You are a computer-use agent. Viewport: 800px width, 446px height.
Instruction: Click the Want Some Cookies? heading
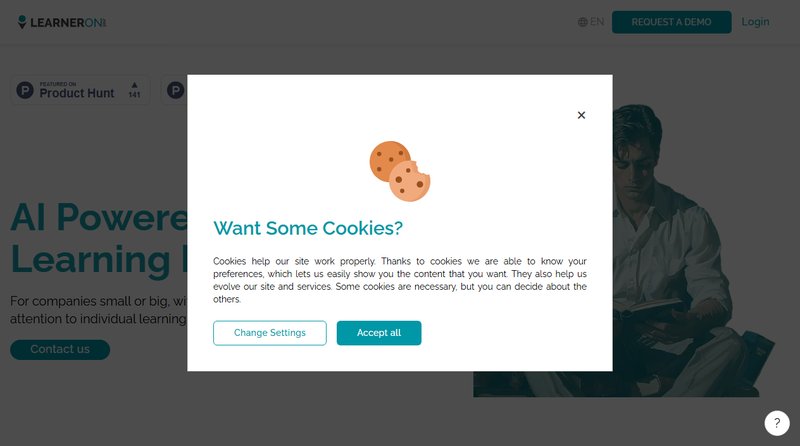pos(308,228)
